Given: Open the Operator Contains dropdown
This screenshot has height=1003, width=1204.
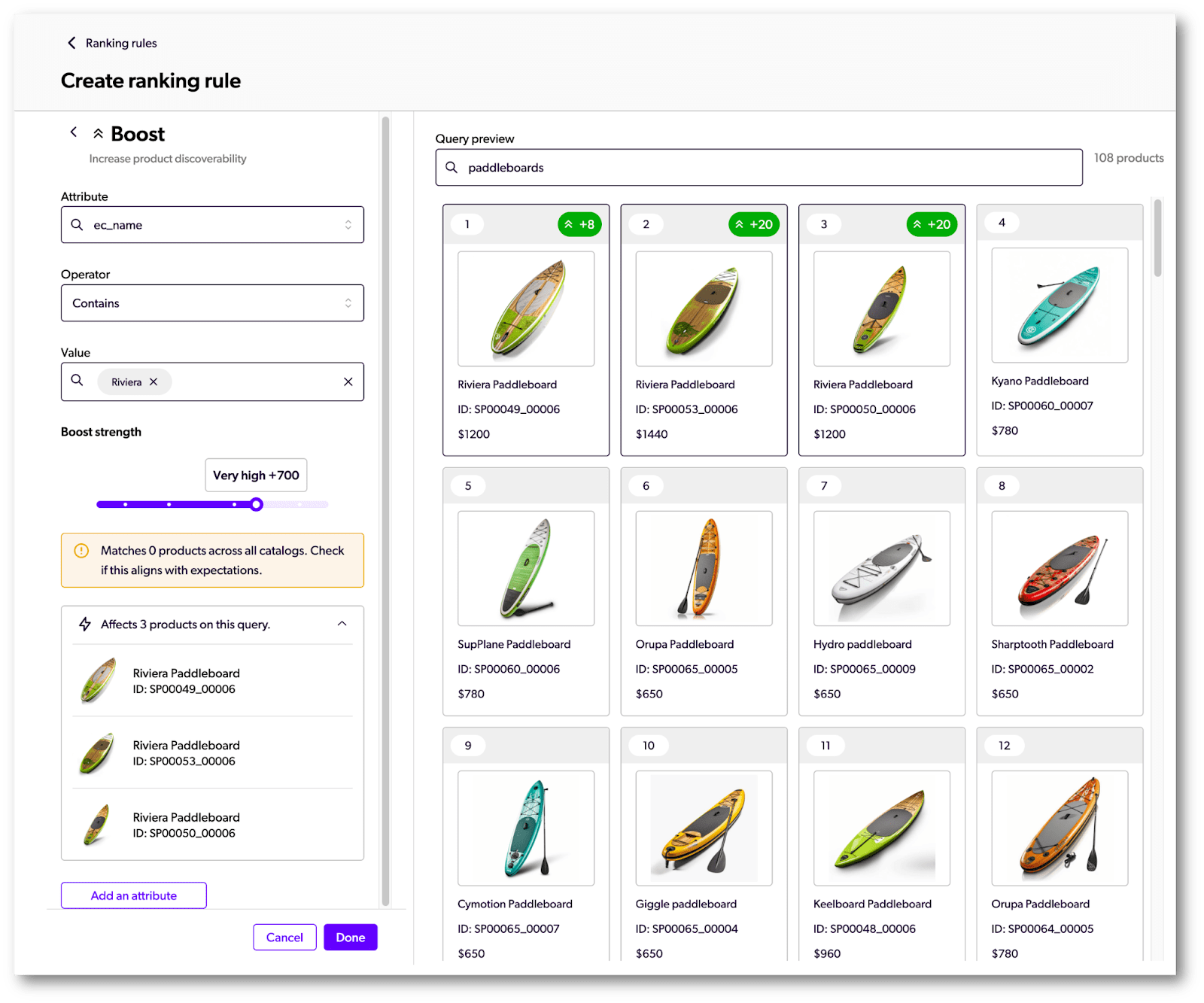Looking at the screenshot, I should coord(212,303).
